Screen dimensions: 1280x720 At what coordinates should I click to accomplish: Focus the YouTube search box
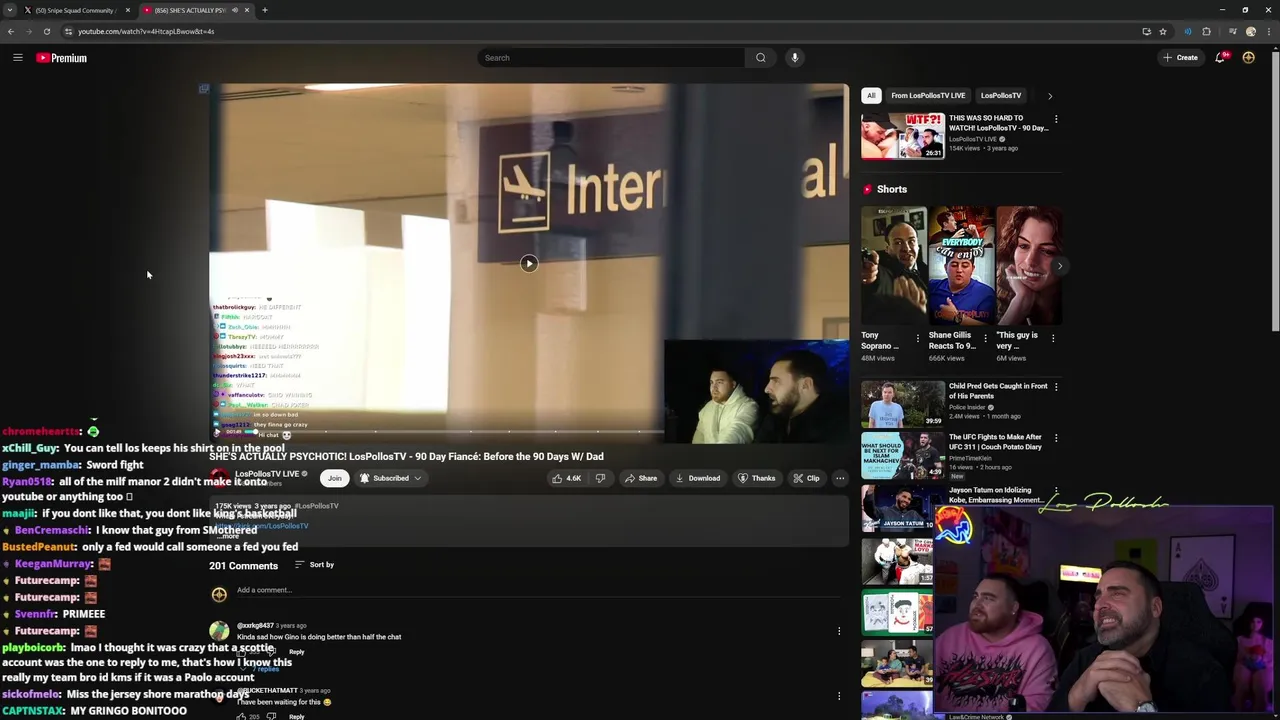611,58
